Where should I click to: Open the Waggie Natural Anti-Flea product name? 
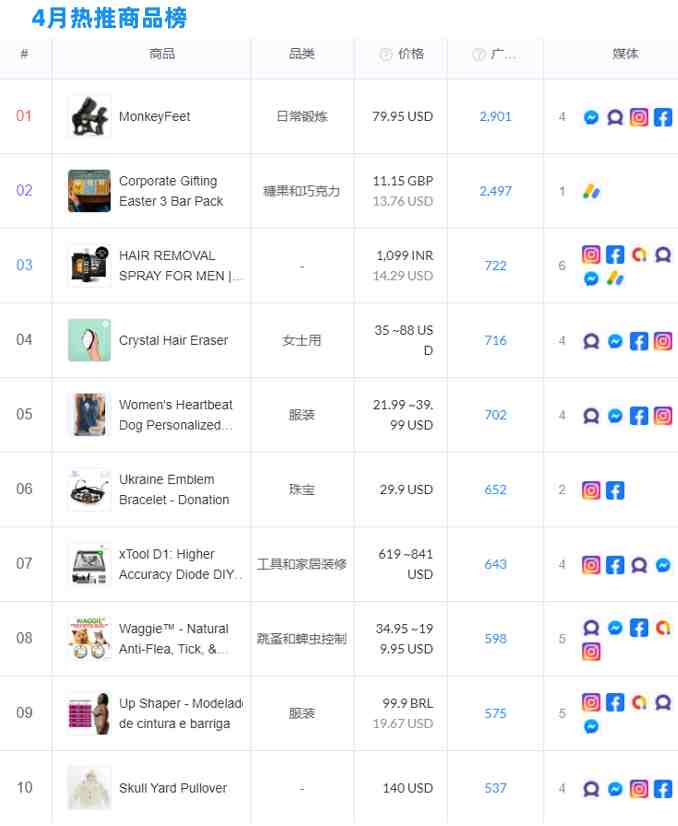[x=174, y=639]
